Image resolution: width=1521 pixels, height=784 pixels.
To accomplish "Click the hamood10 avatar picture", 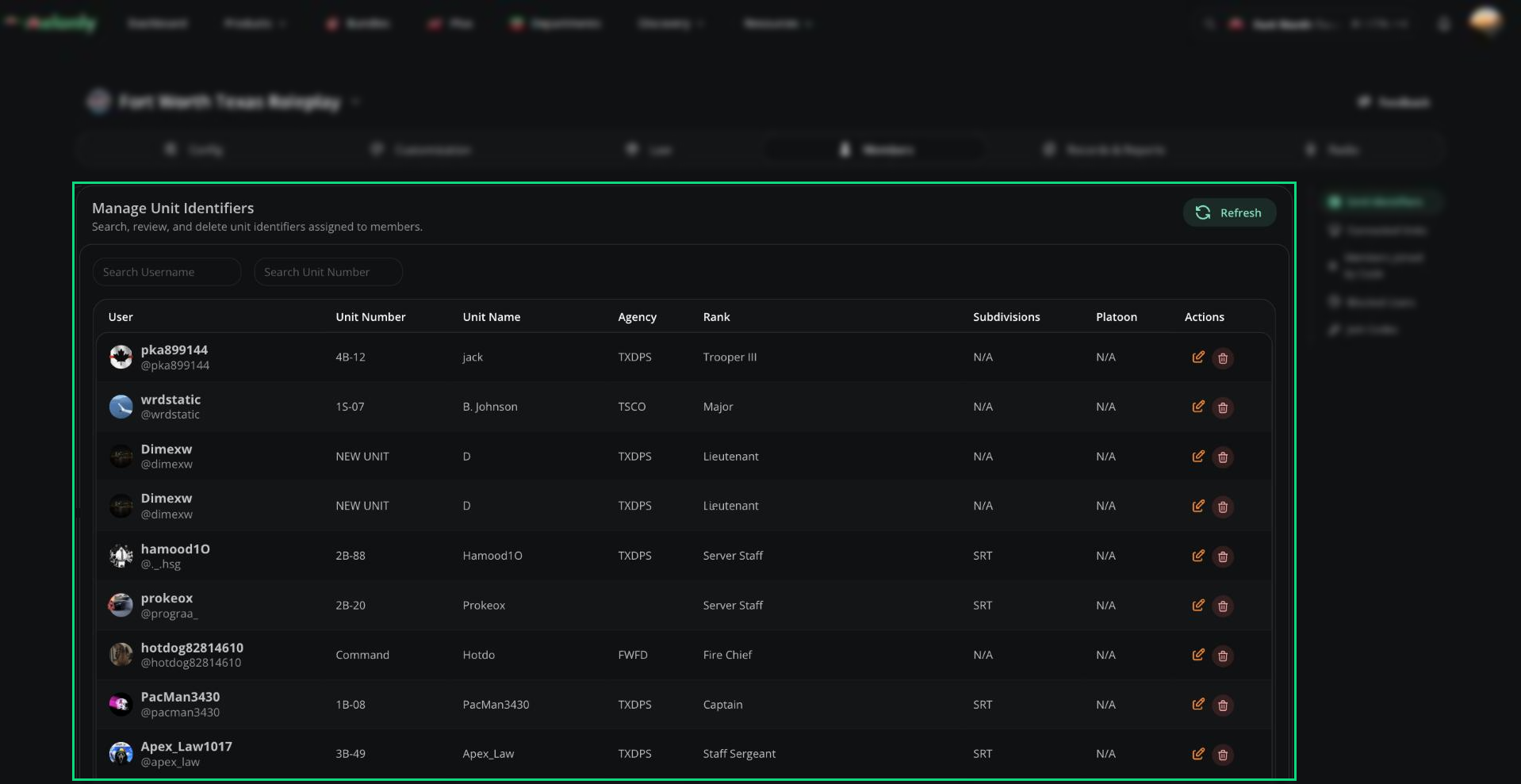I will point(121,556).
